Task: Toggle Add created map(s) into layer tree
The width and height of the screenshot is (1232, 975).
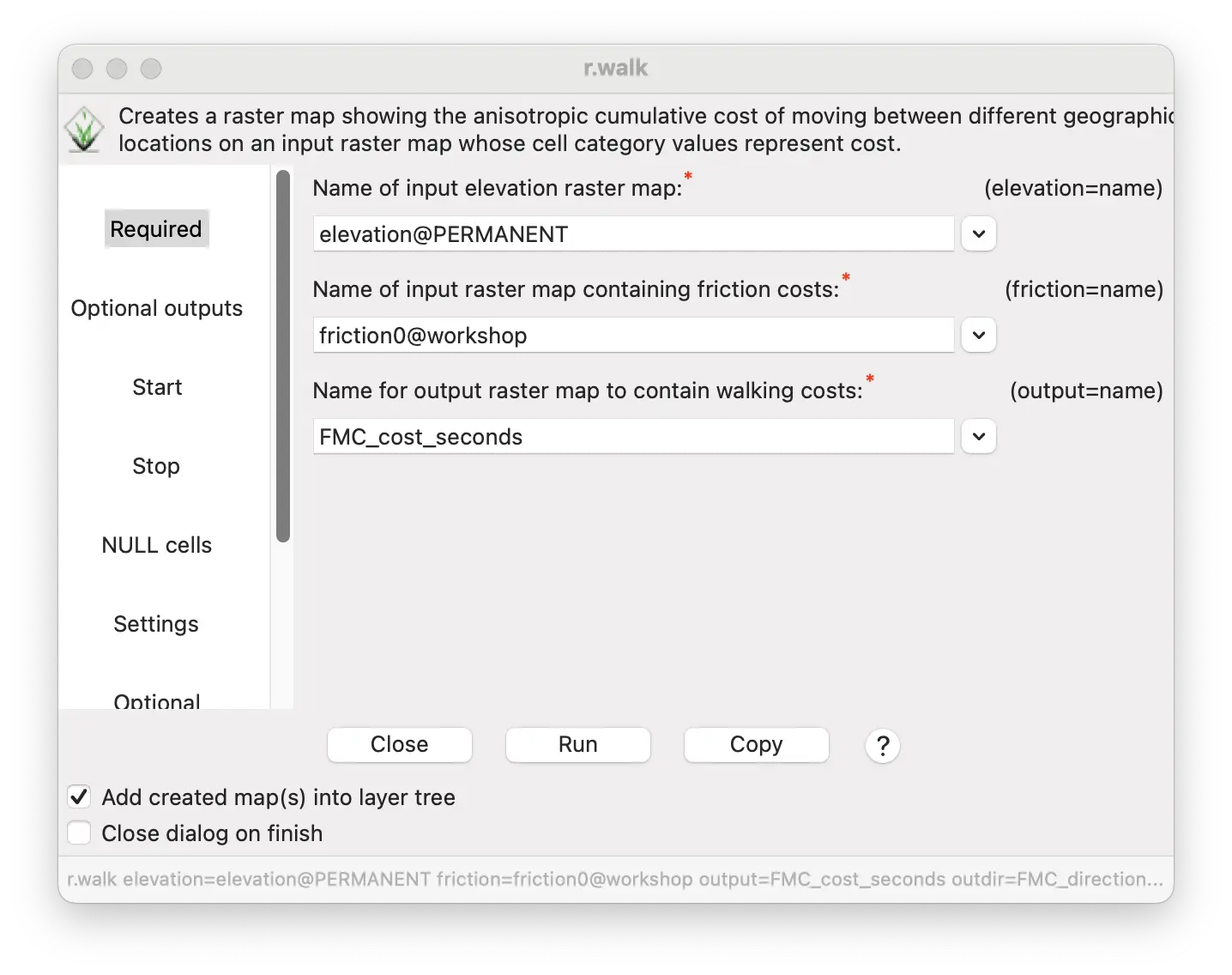Action: click(79, 797)
